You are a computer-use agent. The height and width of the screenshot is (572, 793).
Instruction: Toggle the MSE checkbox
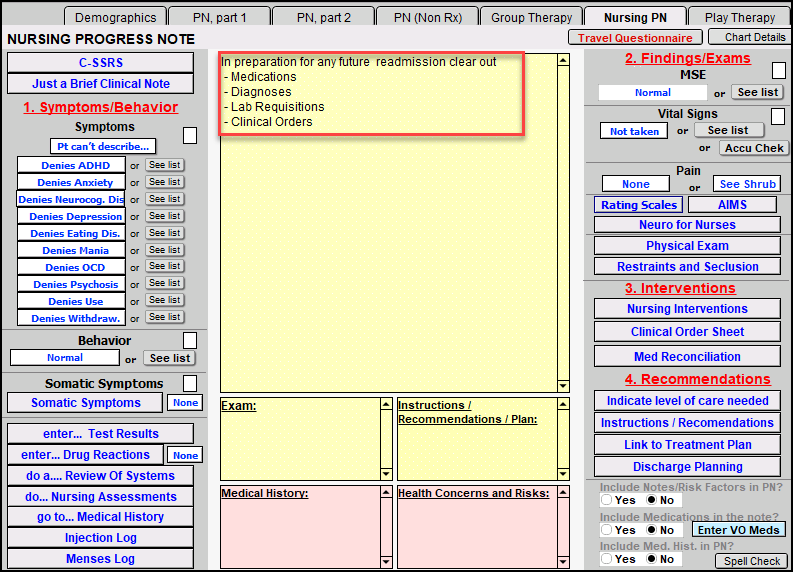[x=779, y=71]
